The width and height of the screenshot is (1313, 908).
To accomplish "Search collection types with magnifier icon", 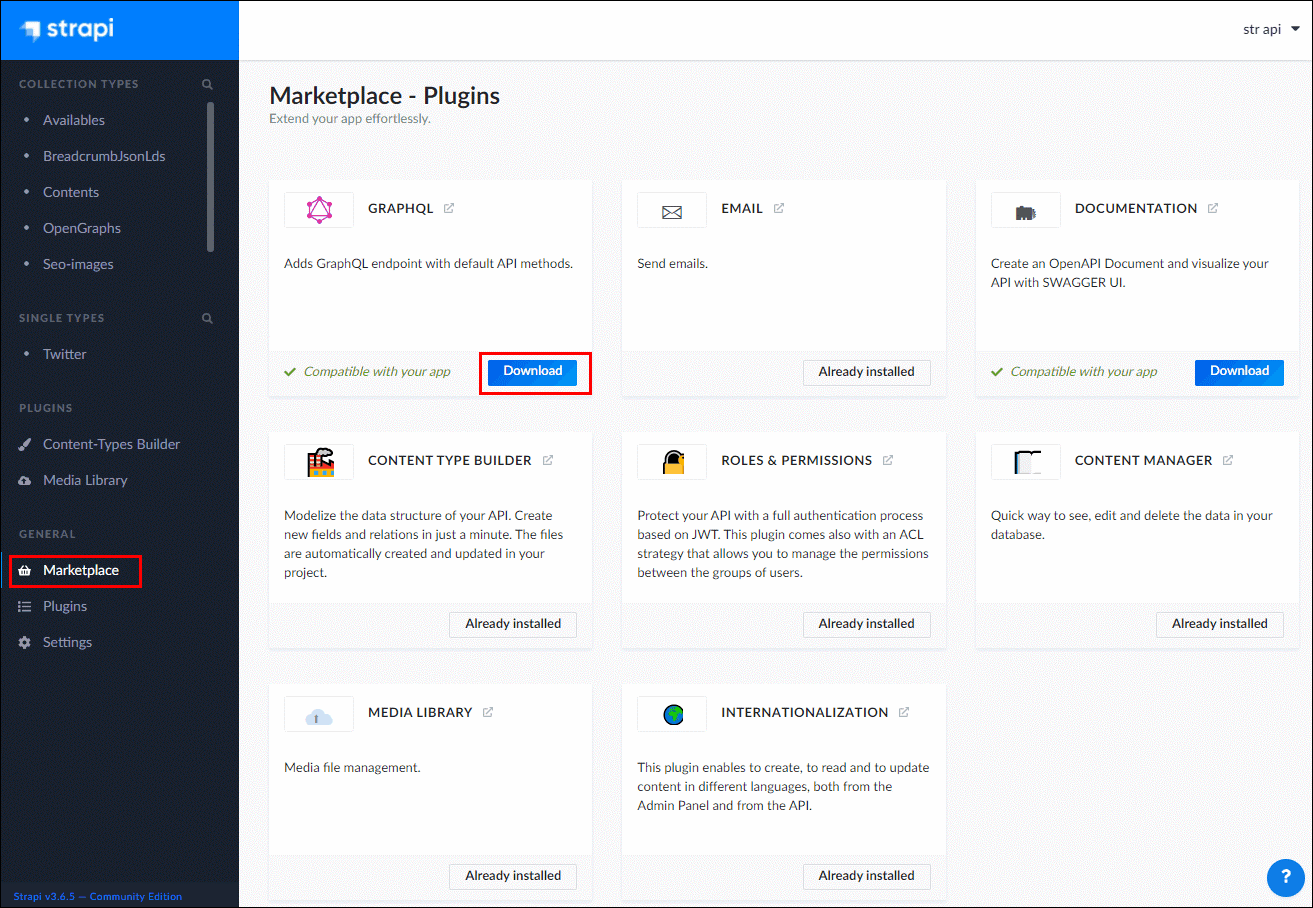I will click(207, 84).
